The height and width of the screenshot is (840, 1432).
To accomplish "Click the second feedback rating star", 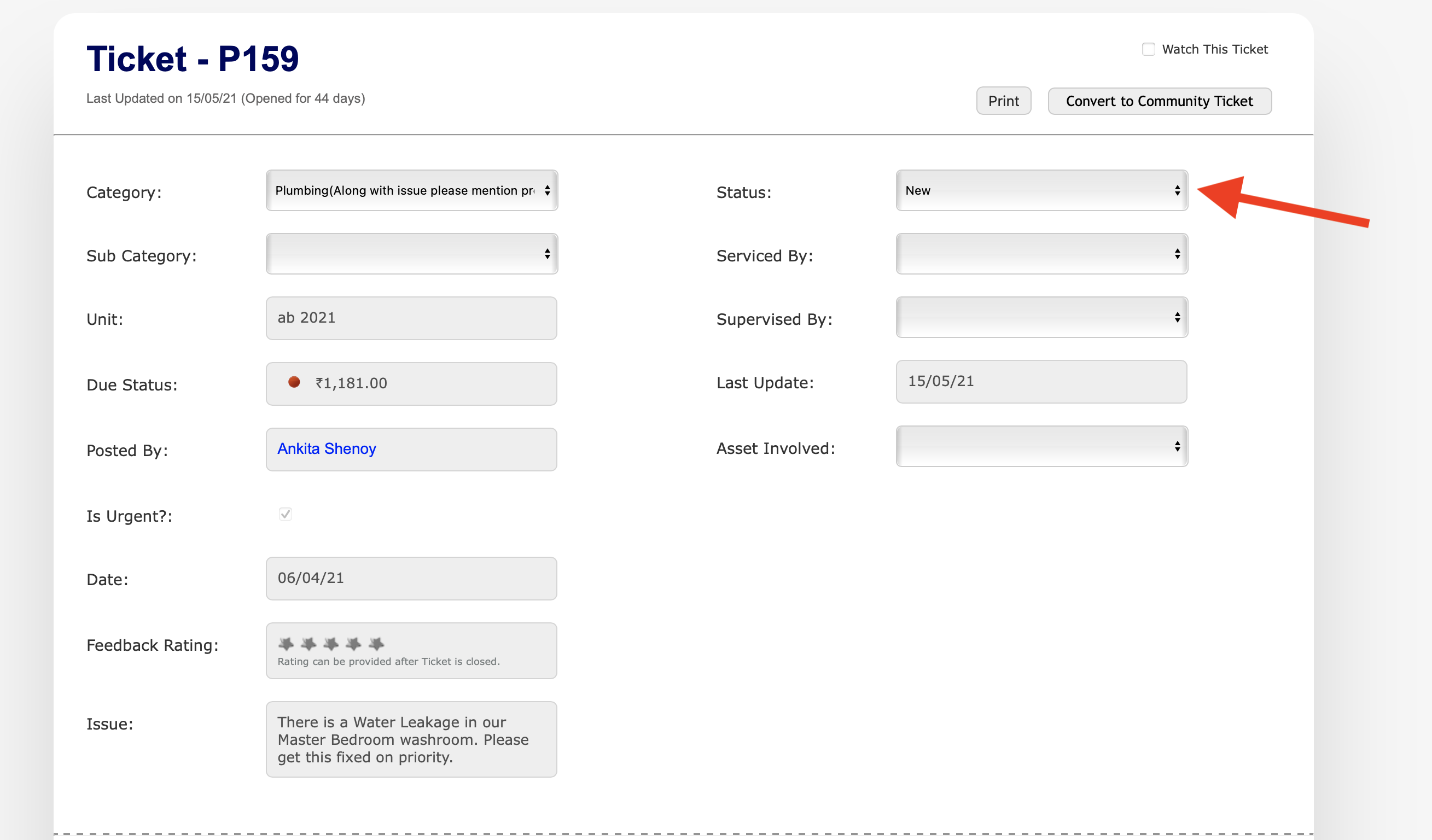I will click(308, 644).
